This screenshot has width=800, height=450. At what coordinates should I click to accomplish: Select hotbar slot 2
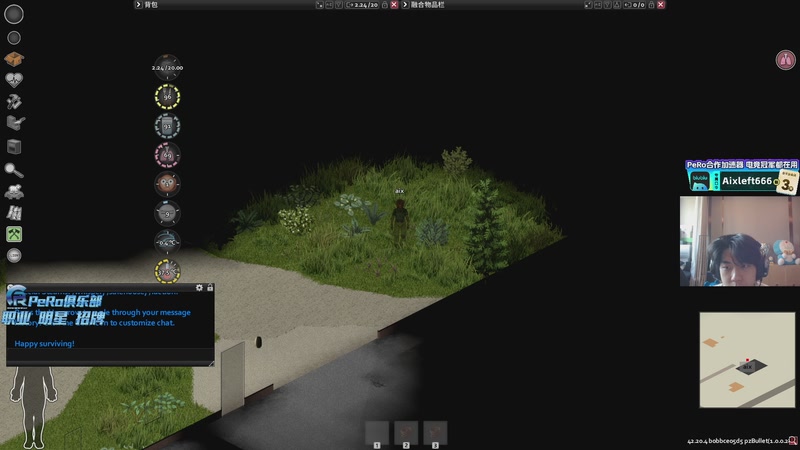[x=406, y=434]
